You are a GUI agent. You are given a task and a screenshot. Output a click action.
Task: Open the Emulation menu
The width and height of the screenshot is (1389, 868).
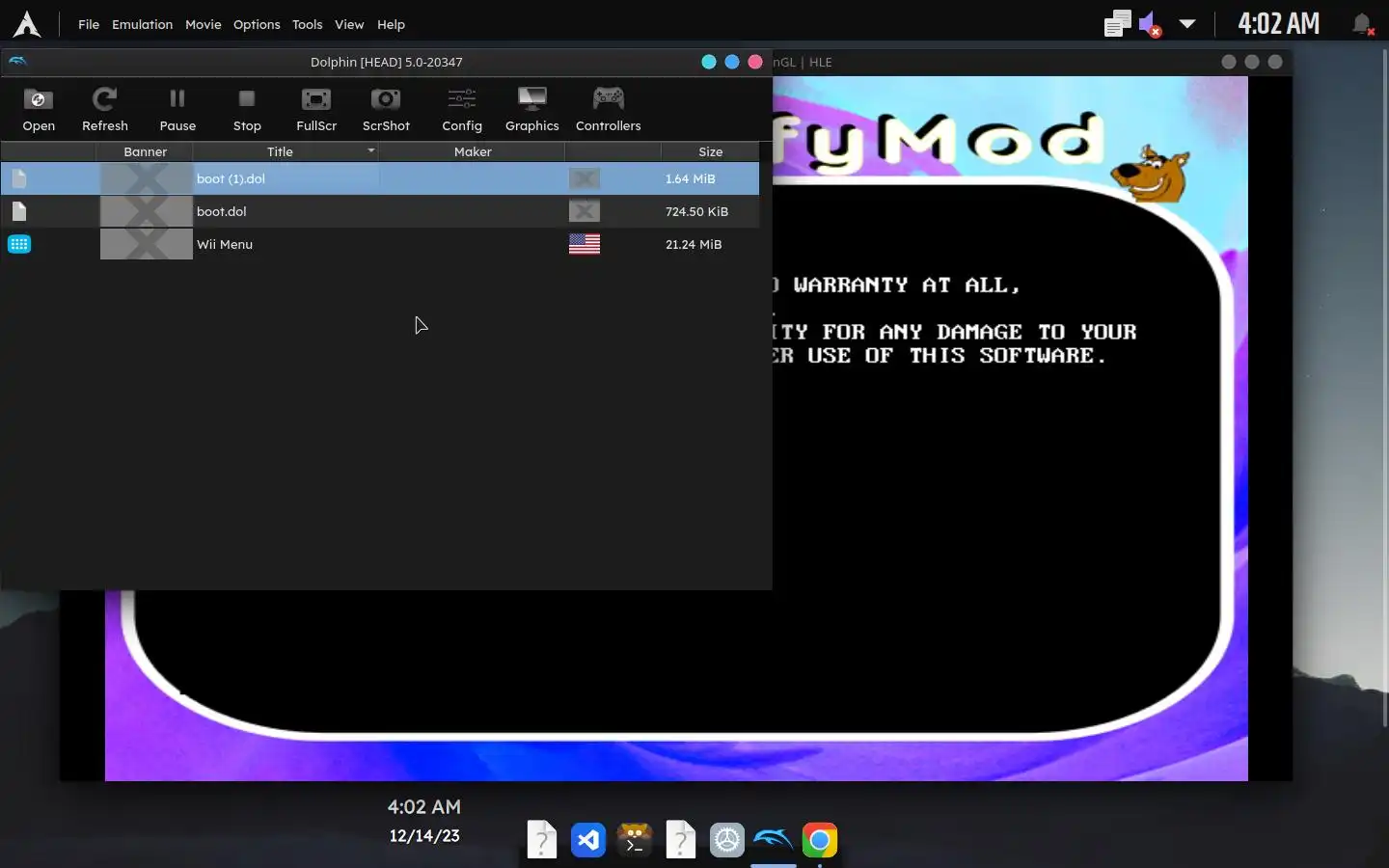click(142, 24)
